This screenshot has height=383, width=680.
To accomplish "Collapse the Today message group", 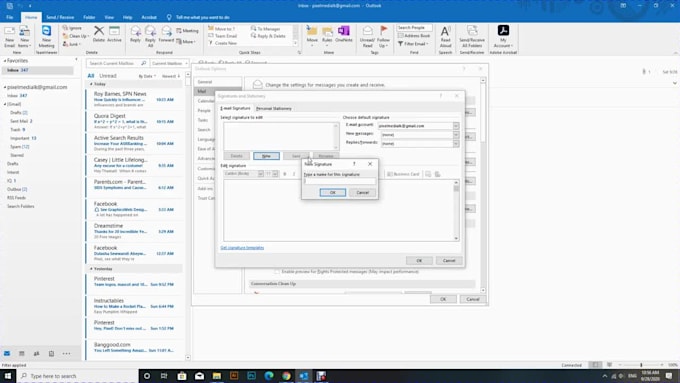I will pyautogui.click(x=91, y=84).
